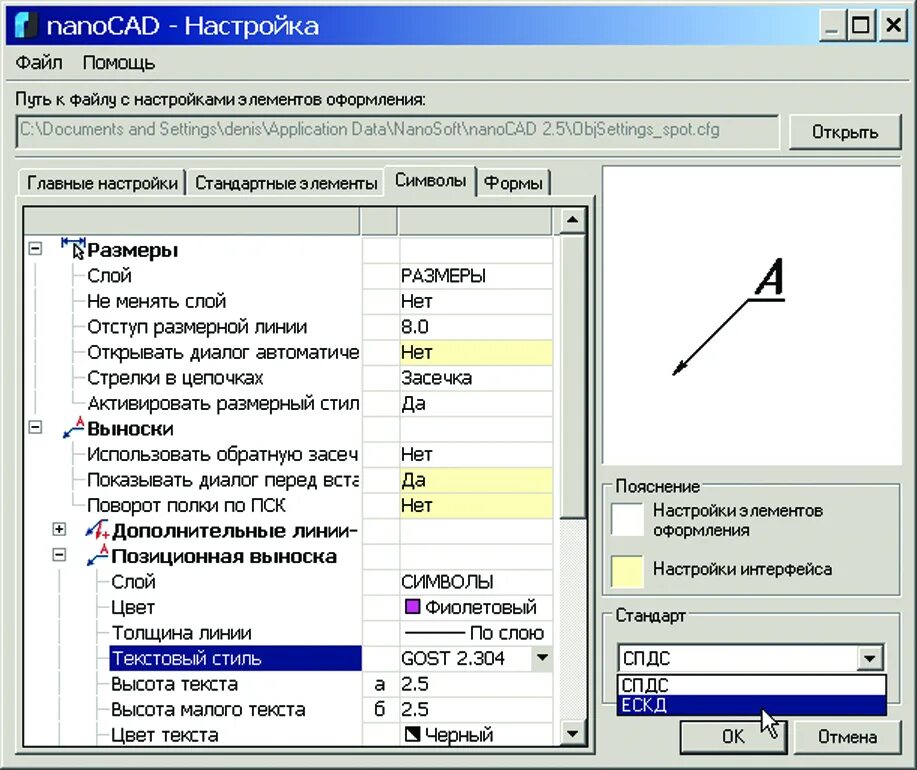Open the GOST 2.304 text style dropdown
Viewport: 917px width, 770px height.
(x=542, y=658)
